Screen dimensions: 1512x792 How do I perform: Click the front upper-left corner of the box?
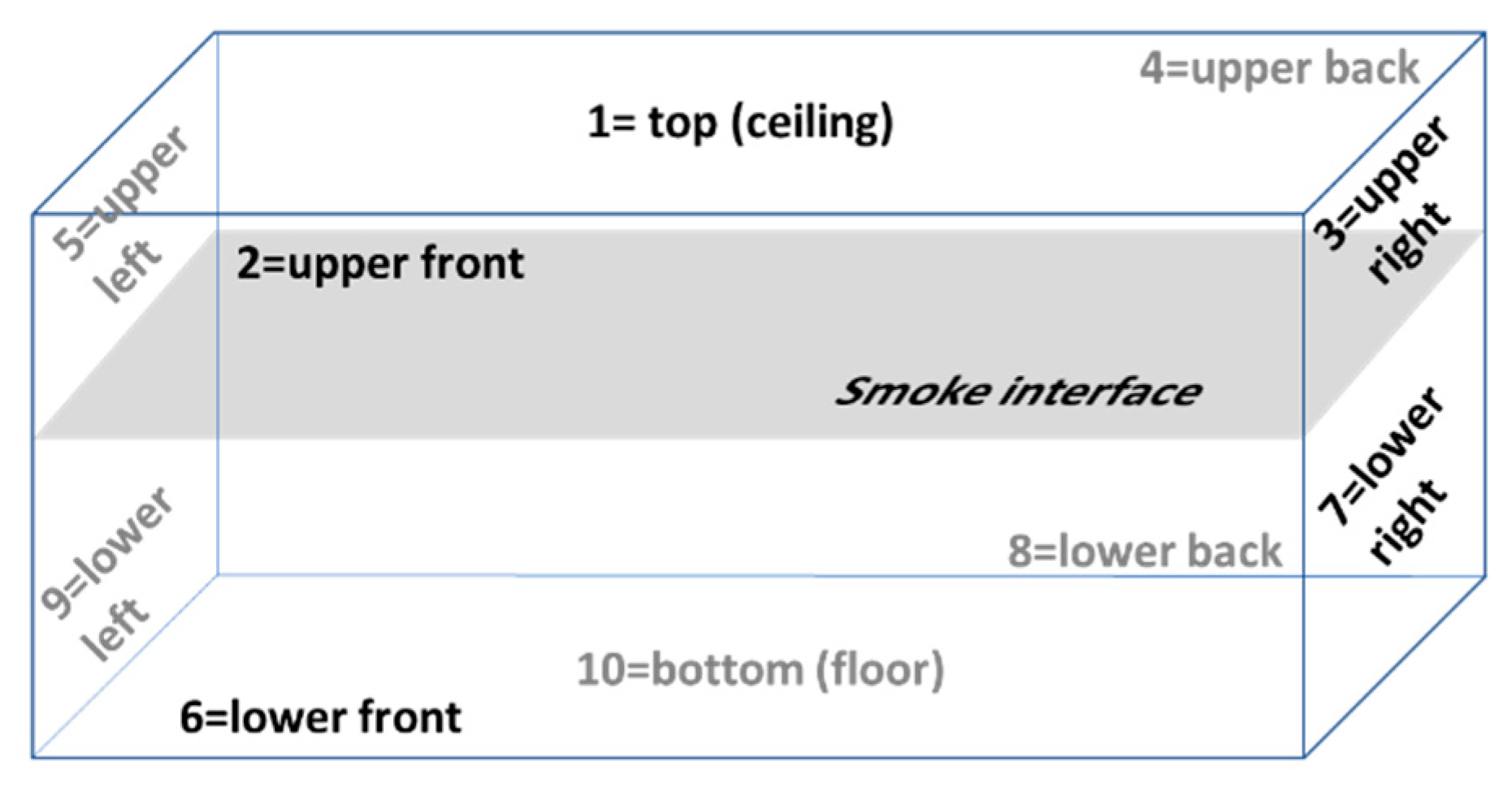[x=33, y=214]
